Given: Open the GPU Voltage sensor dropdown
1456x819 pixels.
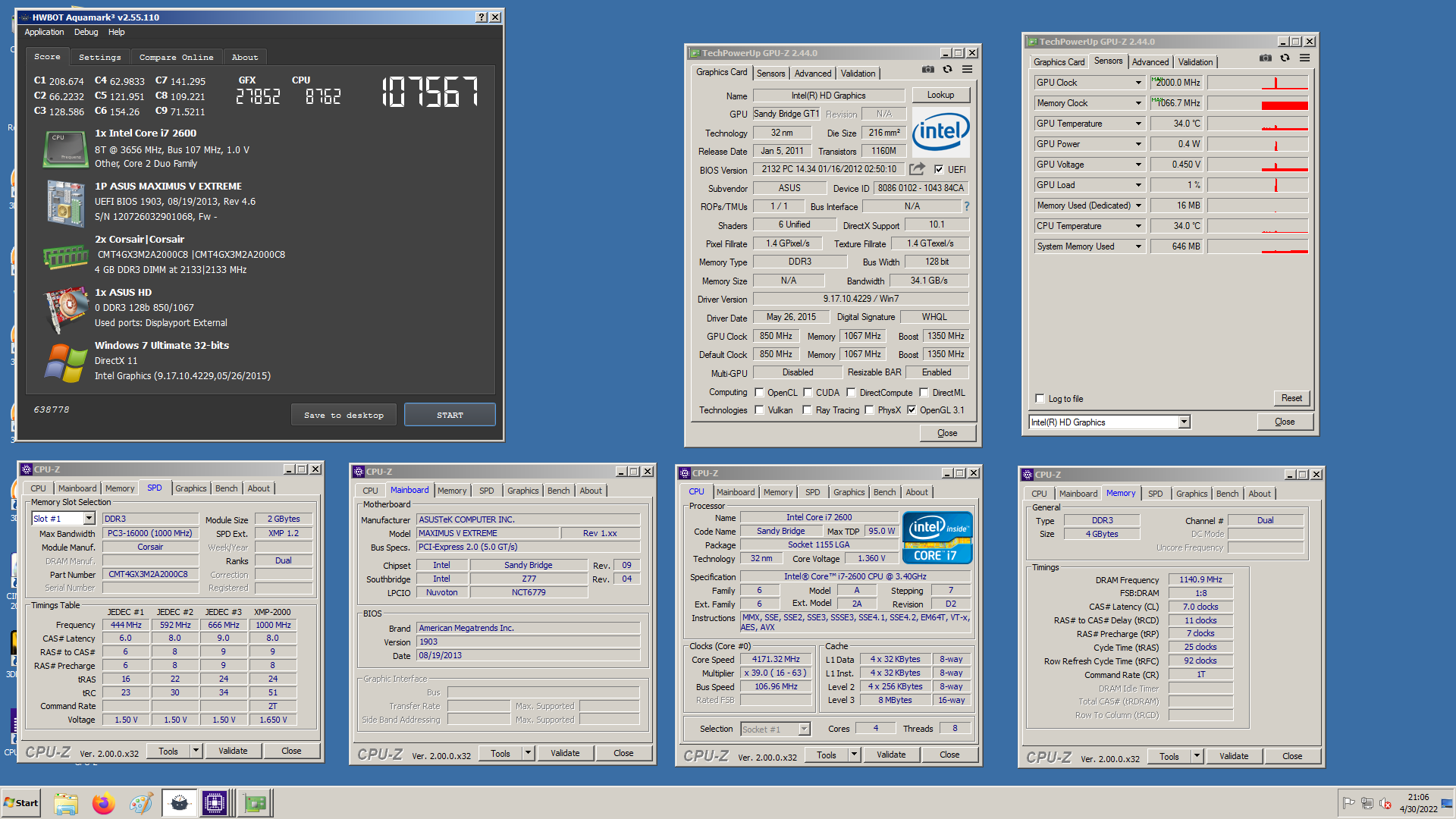Looking at the screenshot, I should tap(1138, 165).
